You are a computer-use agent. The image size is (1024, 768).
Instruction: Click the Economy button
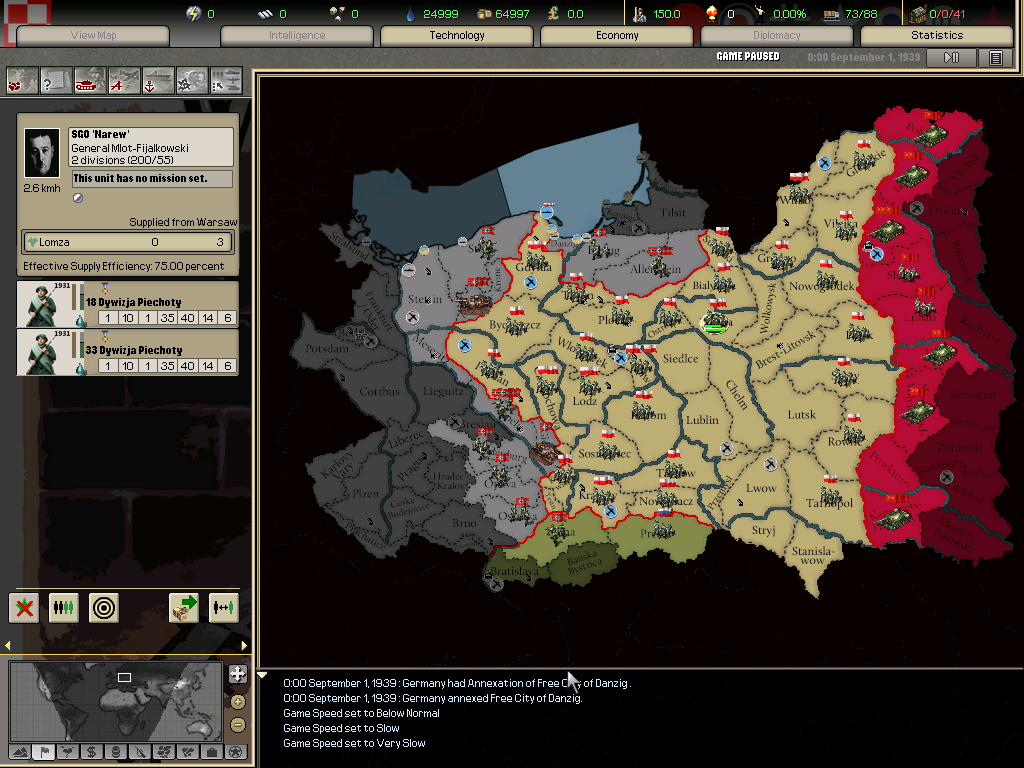point(616,35)
